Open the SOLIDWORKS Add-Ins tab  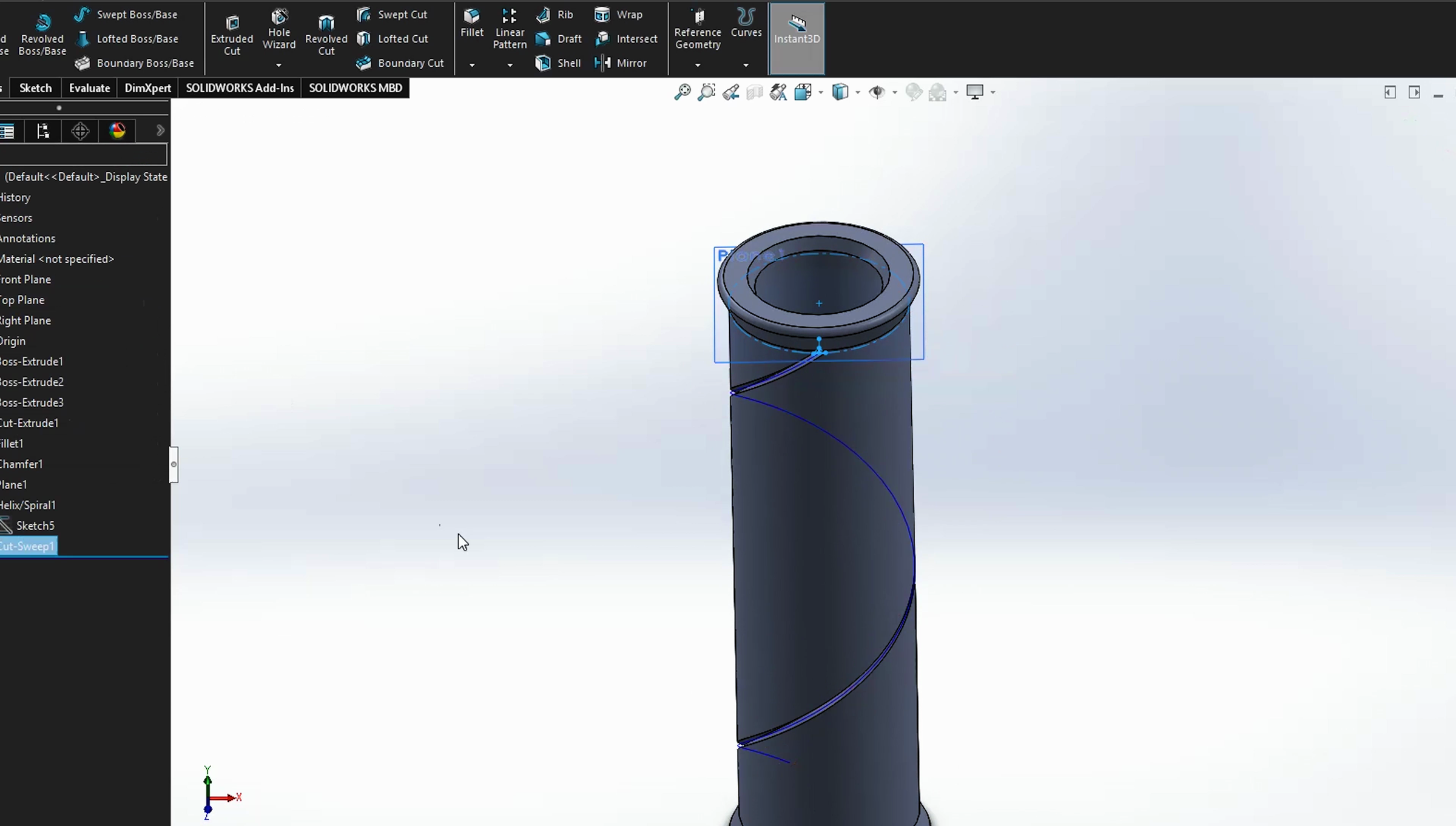239,87
